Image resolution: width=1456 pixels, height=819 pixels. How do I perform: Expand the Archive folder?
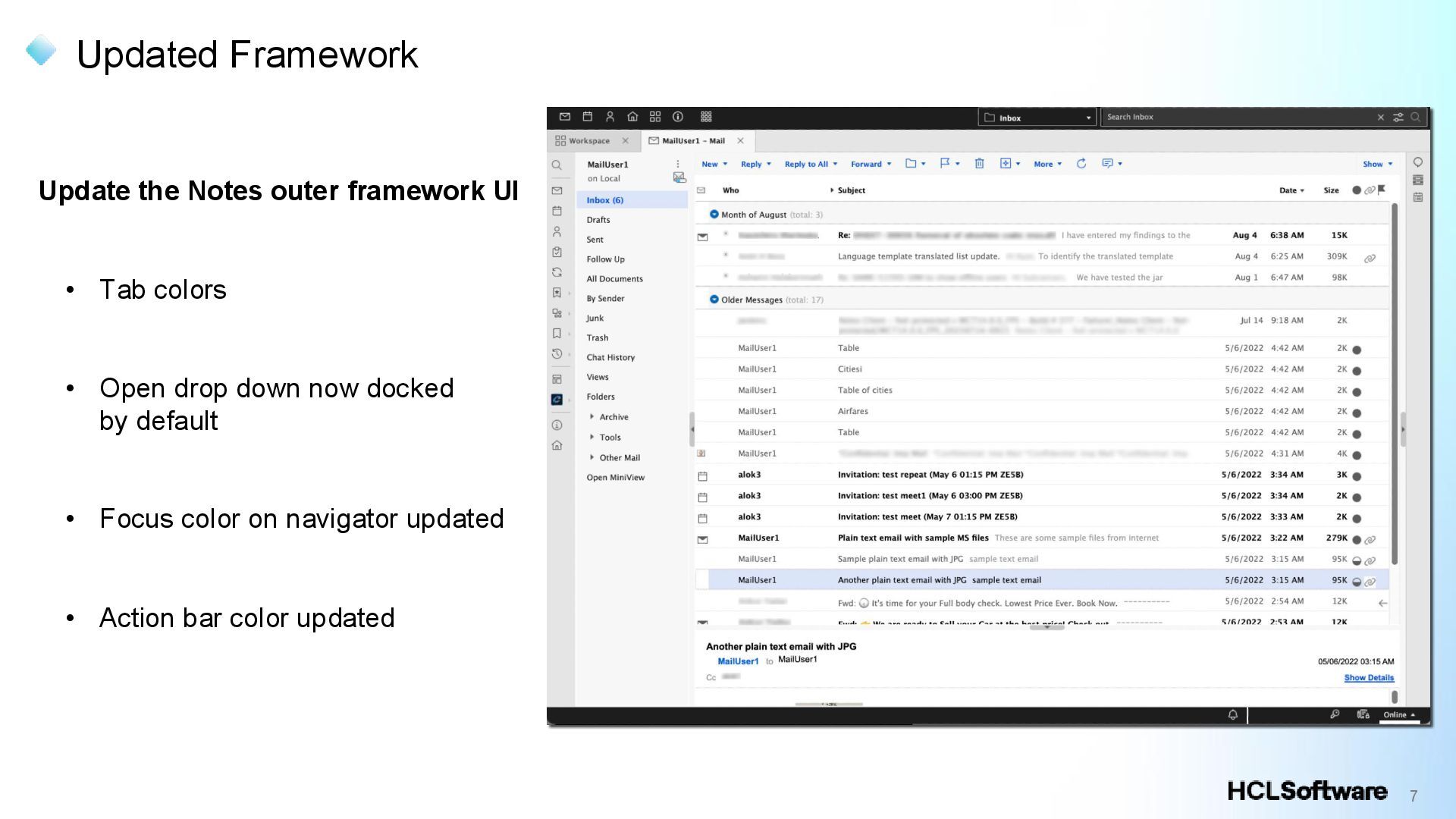pos(592,416)
